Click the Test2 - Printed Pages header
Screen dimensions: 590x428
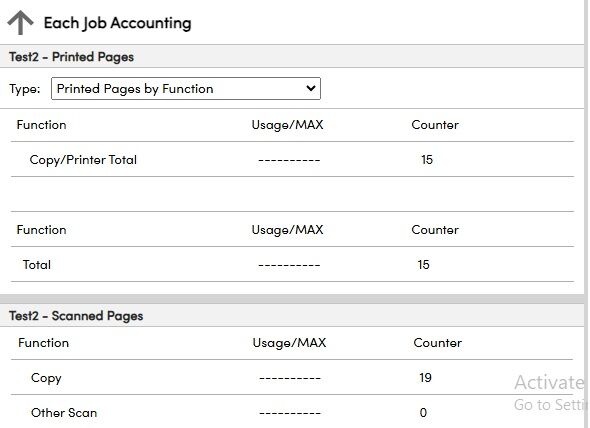click(71, 57)
